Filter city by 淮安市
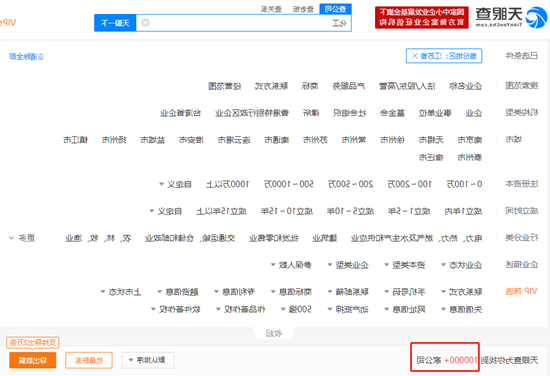Viewport: 550px width, 376px height. click(191, 140)
